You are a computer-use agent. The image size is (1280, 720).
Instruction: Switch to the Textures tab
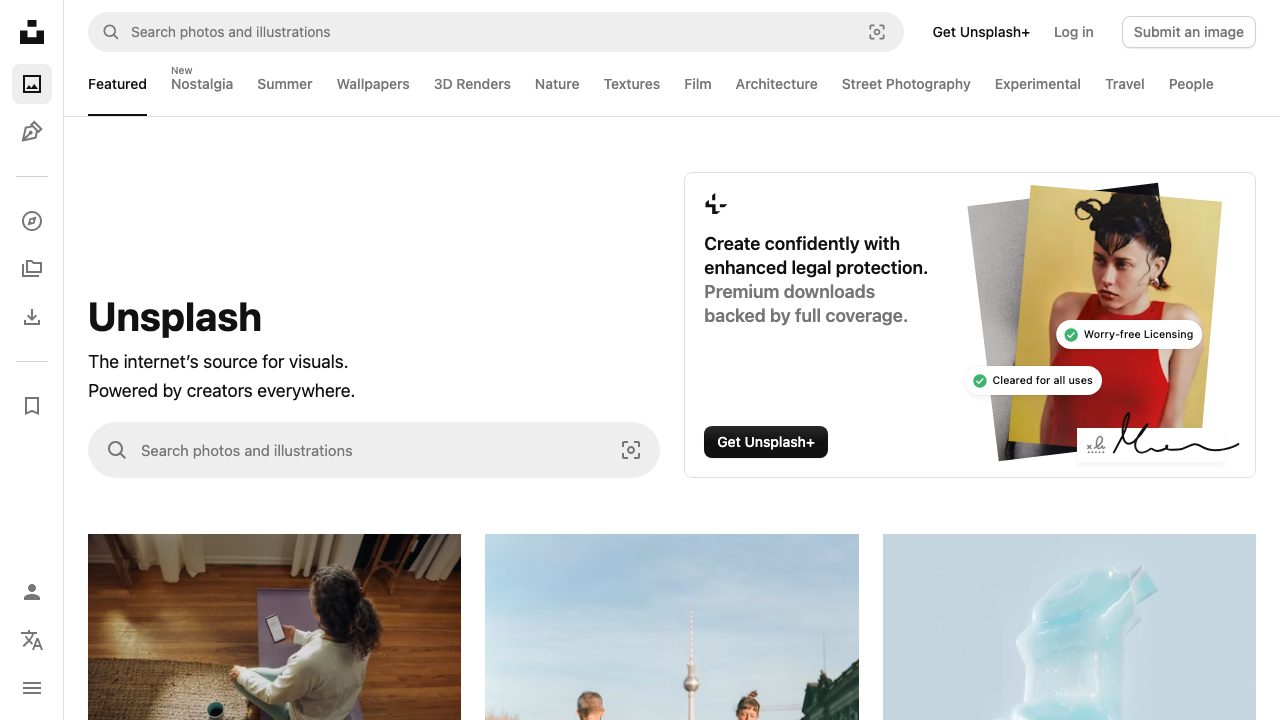point(632,84)
